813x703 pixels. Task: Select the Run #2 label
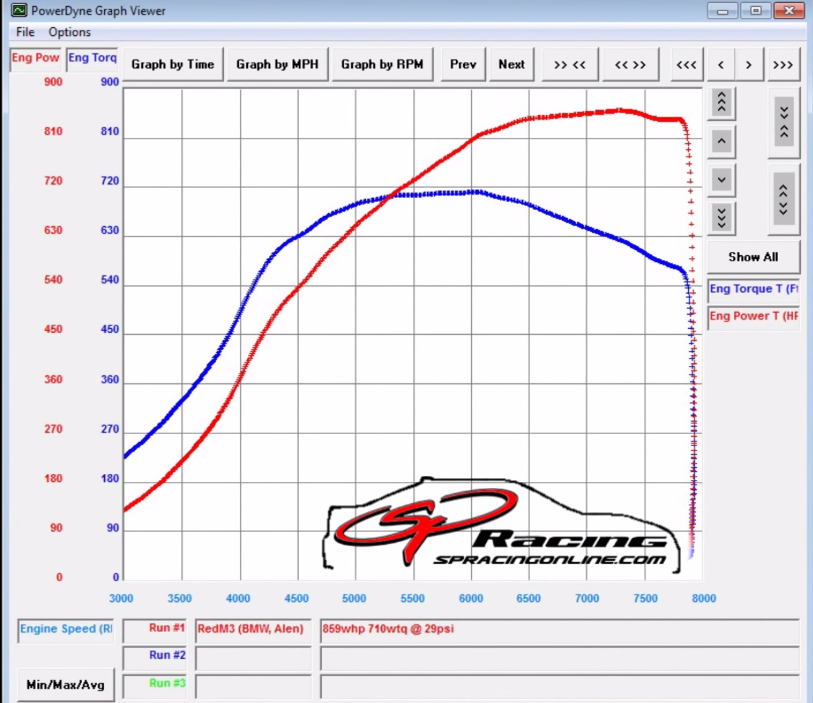[155, 657]
